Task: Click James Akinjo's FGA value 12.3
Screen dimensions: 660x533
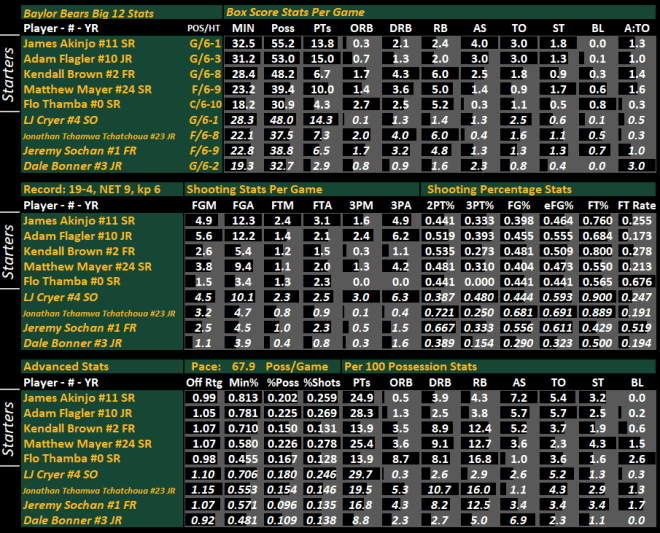Action: click(243, 221)
